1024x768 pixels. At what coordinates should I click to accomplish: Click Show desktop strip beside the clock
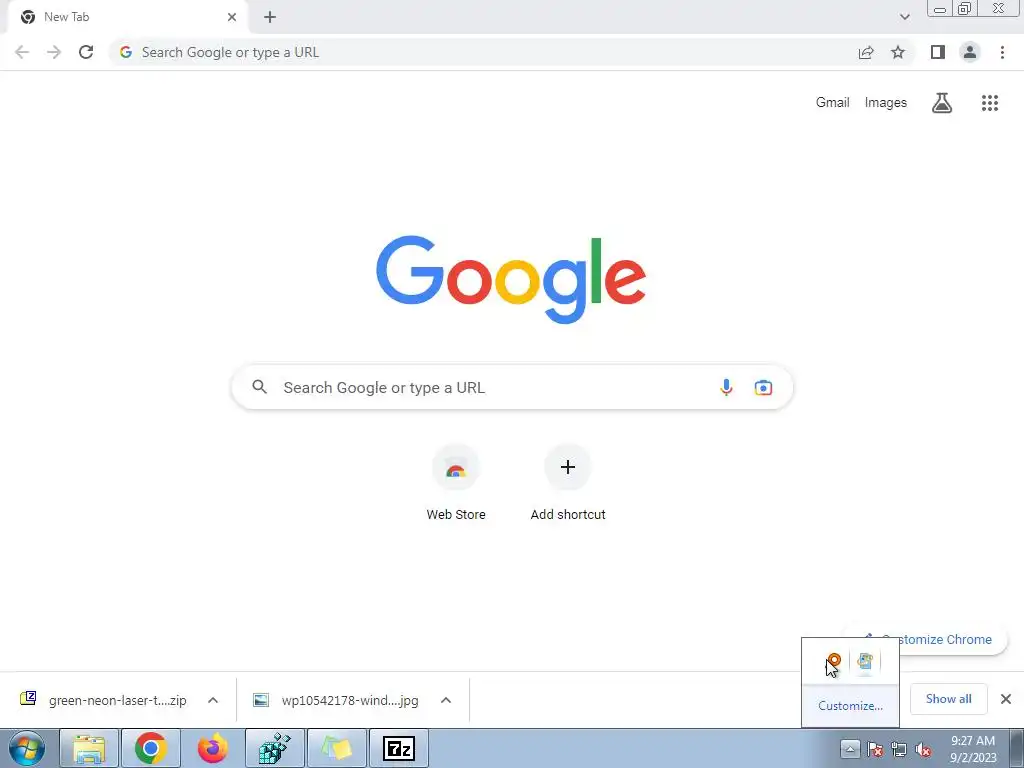click(x=1016, y=748)
